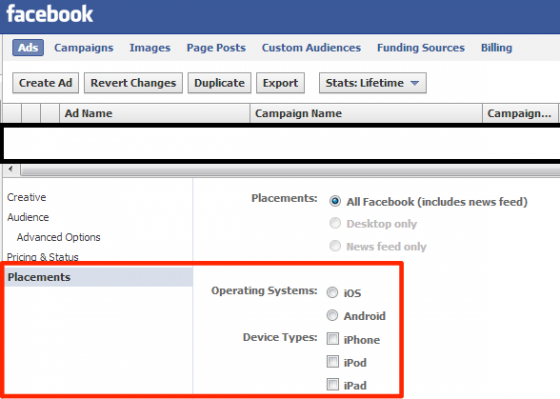This screenshot has height=399, width=560.
Task: Click Revert Changes button
Action: pos(133,83)
